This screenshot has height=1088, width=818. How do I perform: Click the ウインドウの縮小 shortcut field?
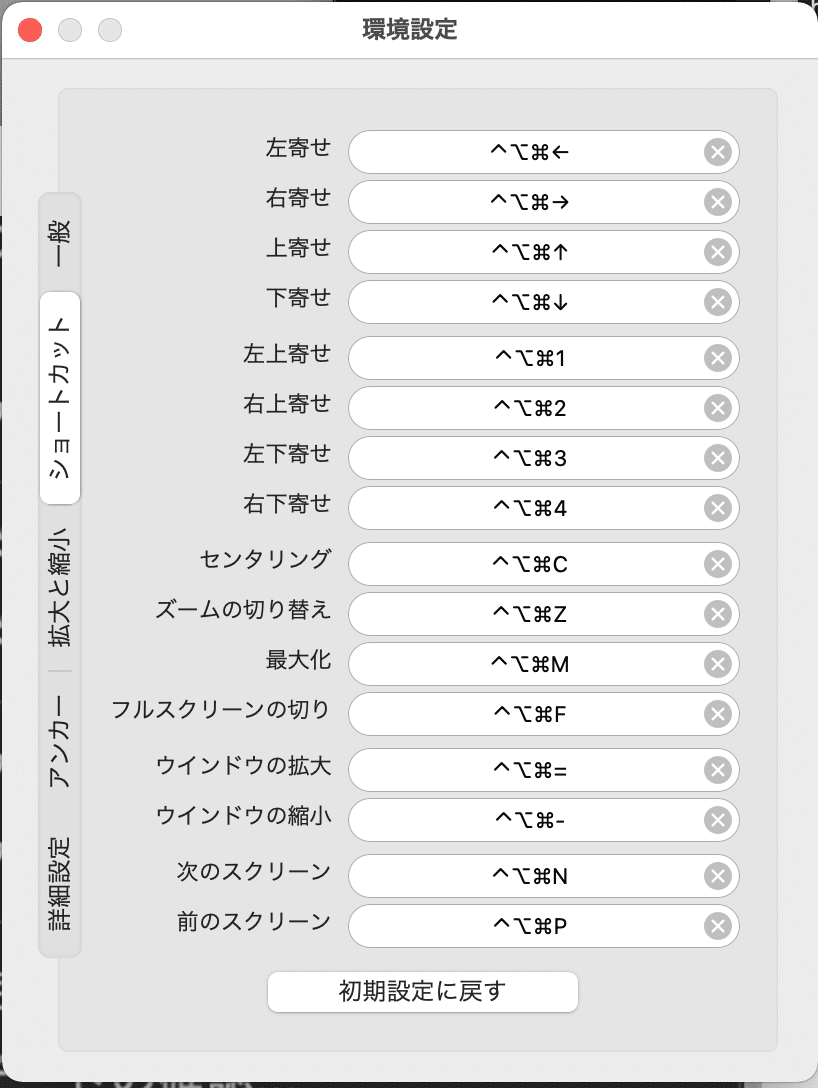point(528,820)
